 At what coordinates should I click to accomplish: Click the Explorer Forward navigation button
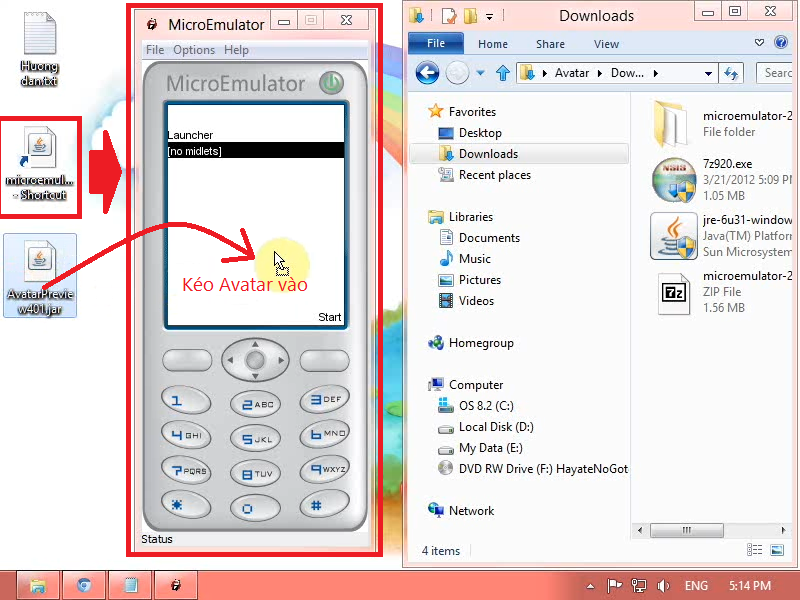(457, 73)
